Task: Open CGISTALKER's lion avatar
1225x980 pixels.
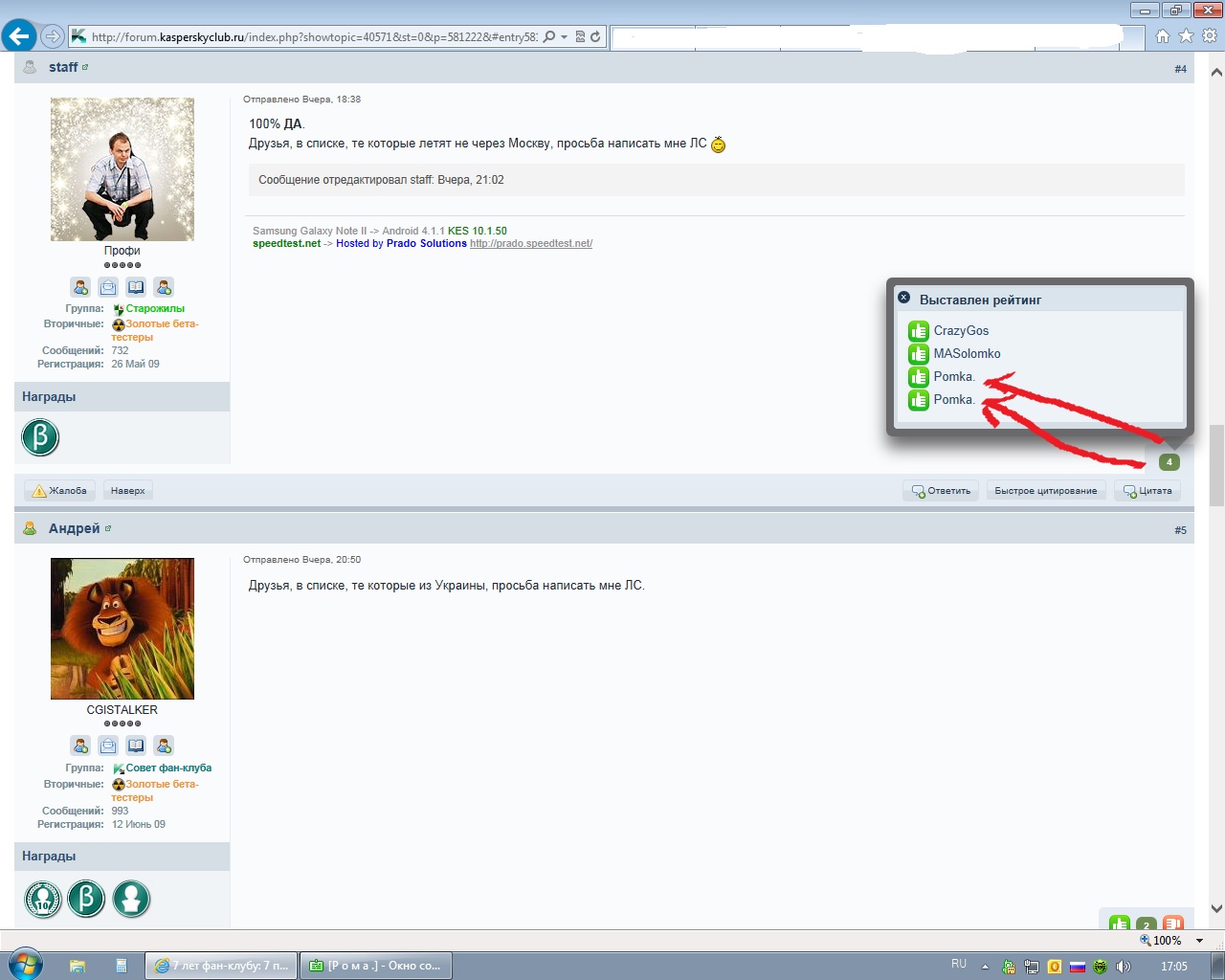Action: point(122,629)
